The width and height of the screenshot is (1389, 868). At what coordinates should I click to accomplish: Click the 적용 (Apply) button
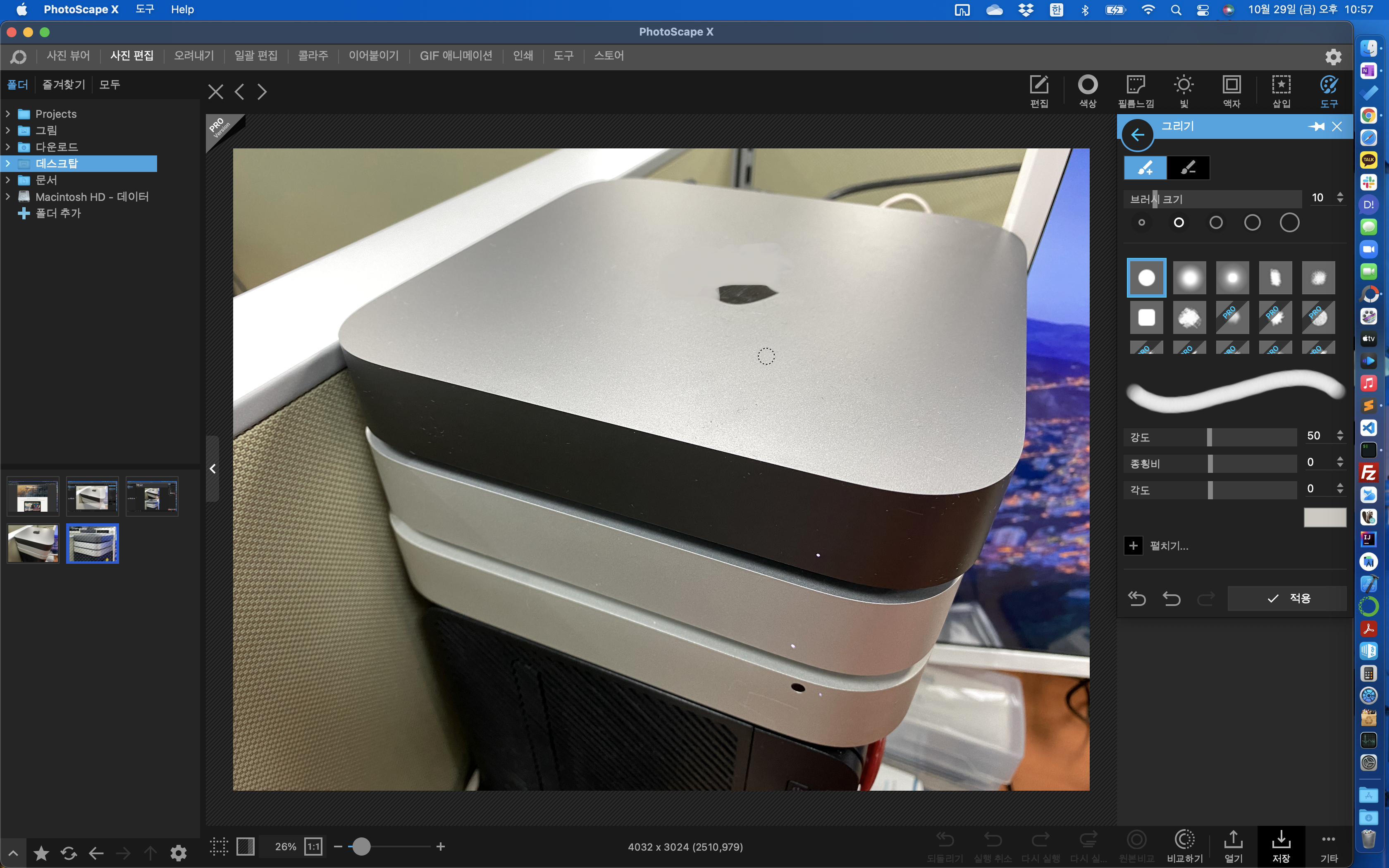pyautogui.click(x=1287, y=598)
